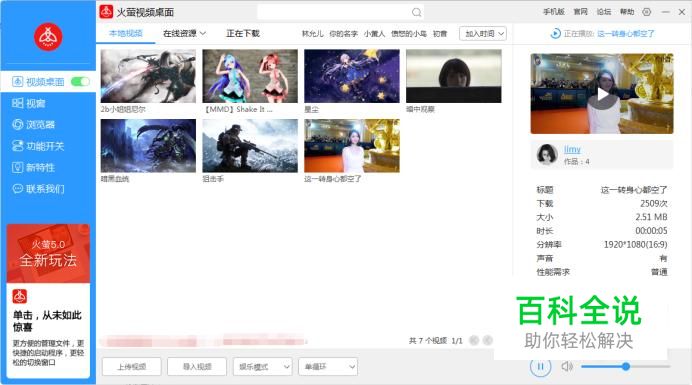The image size is (692, 385).
Task: Click the 1920*1080(16:9) resolution value
Action: pos(636,245)
